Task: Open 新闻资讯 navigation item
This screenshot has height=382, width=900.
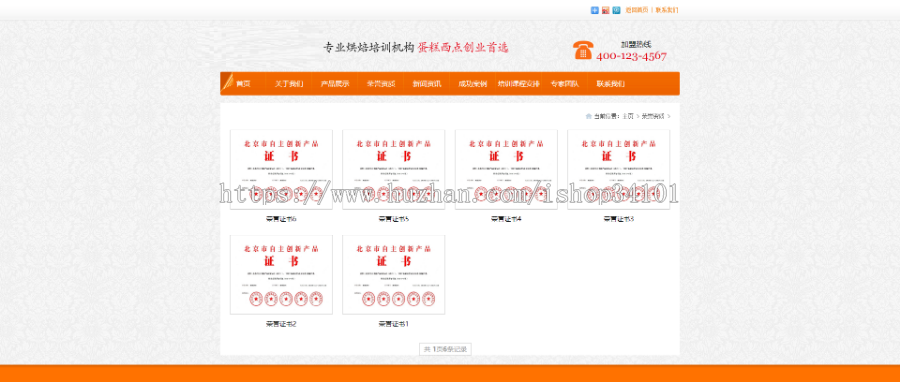Action: 426,84
